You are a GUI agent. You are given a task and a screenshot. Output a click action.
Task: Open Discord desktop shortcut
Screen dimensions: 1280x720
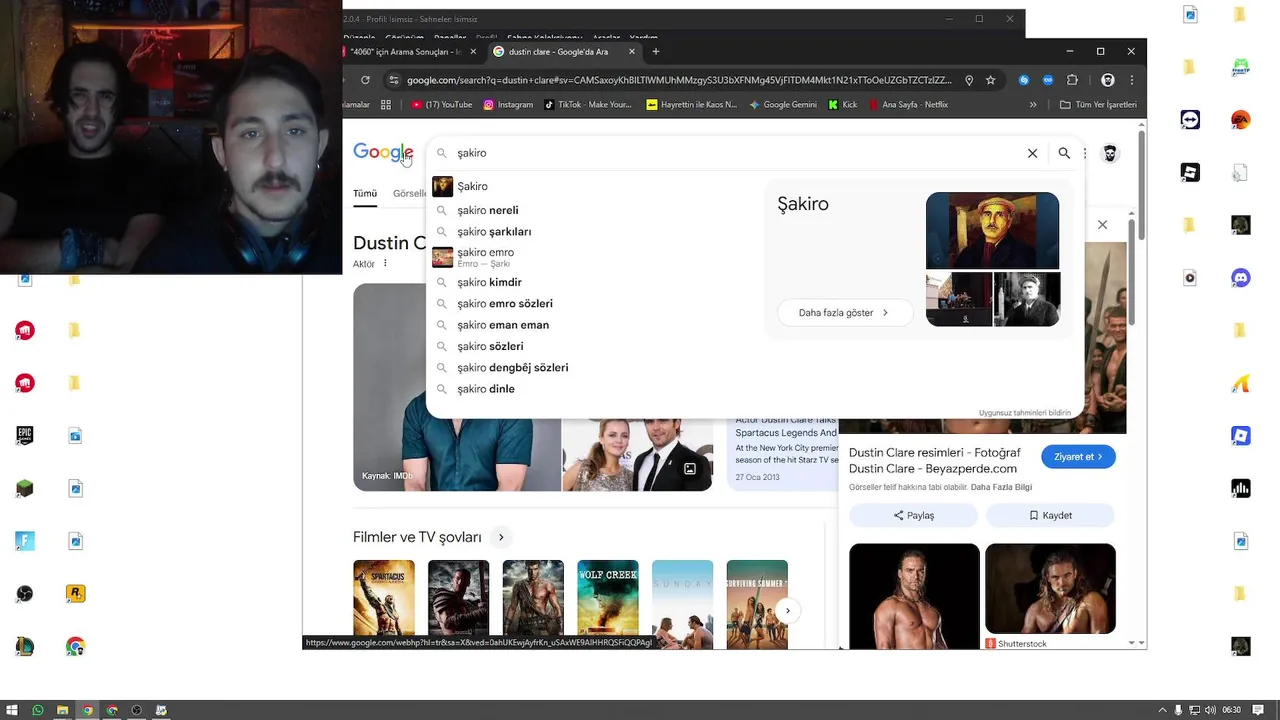click(x=1241, y=278)
